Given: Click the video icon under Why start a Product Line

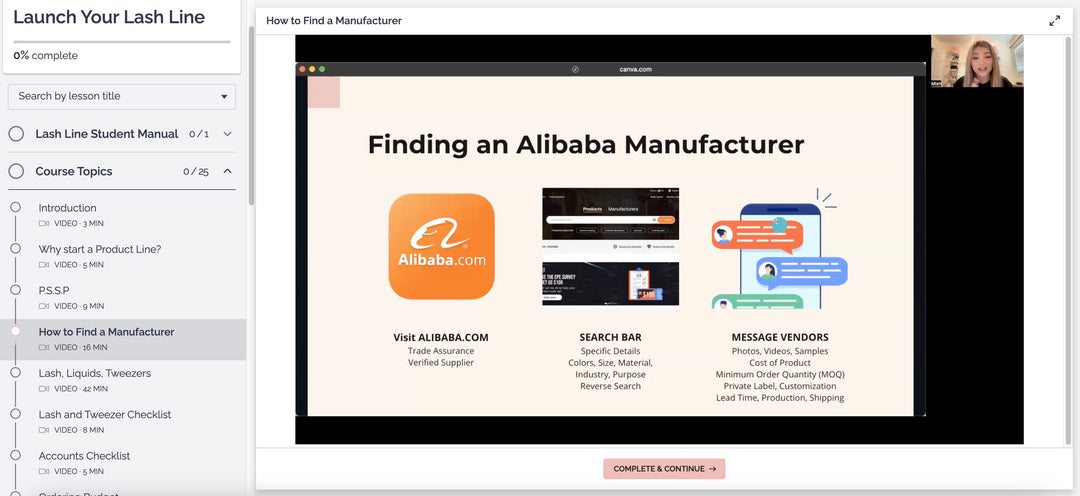Looking at the screenshot, I should pyautogui.click(x=44, y=265).
